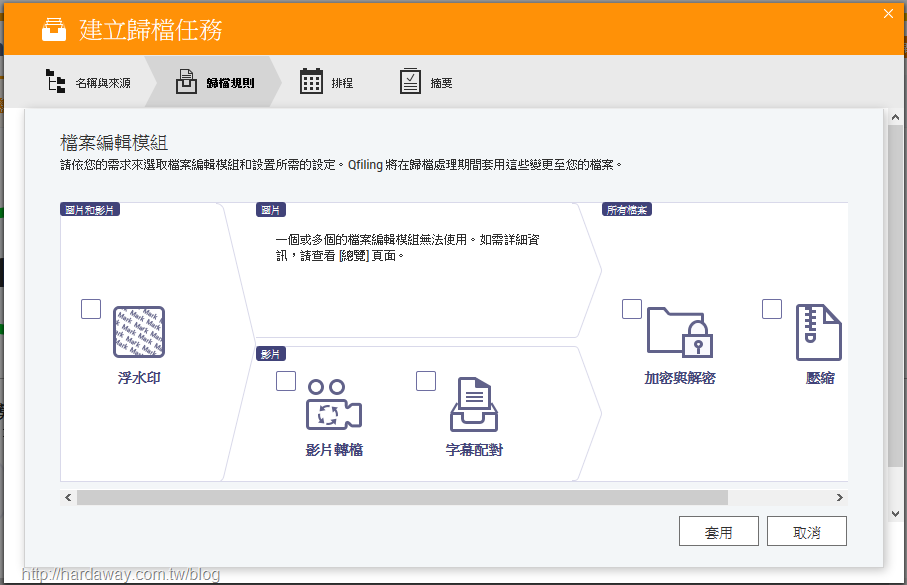
Task: Click the 圖片和影片 category tag
Action: pos(90,209)
